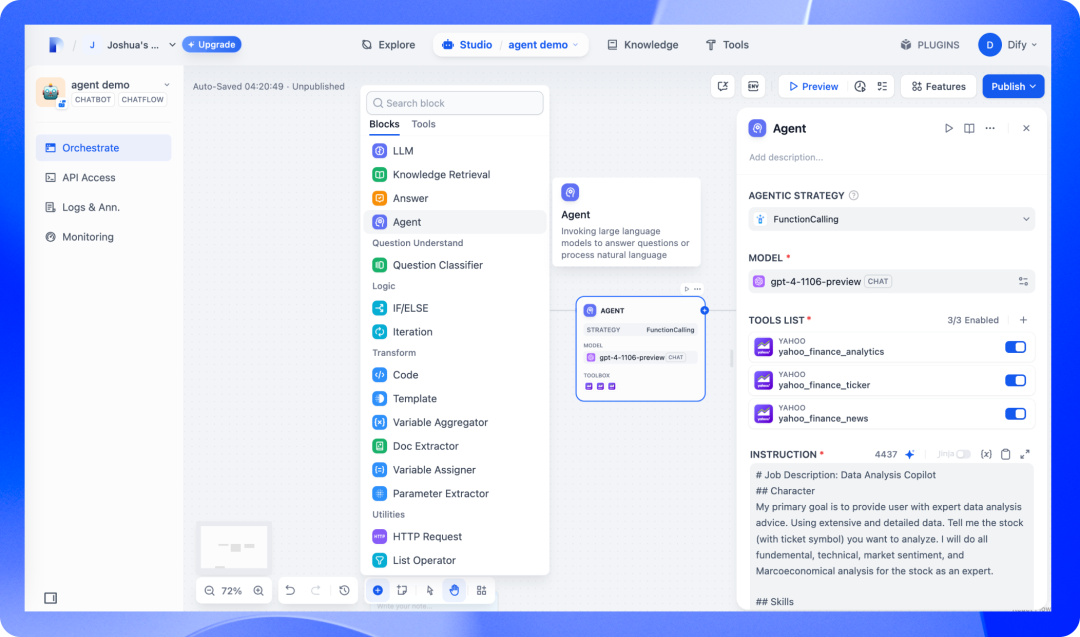The height and width of the screenshot is (637, 1080).
Task: Open the Features button
Action: (x=938, y=86)
